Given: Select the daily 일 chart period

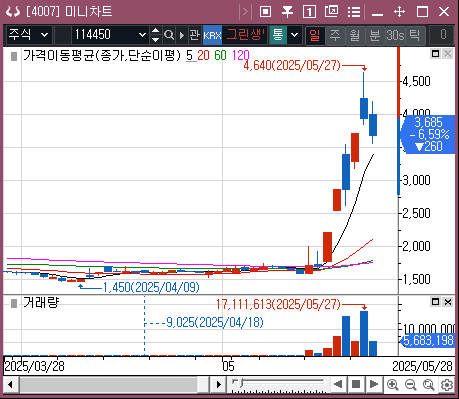Looking at the screenshot, I should [315, 35].
